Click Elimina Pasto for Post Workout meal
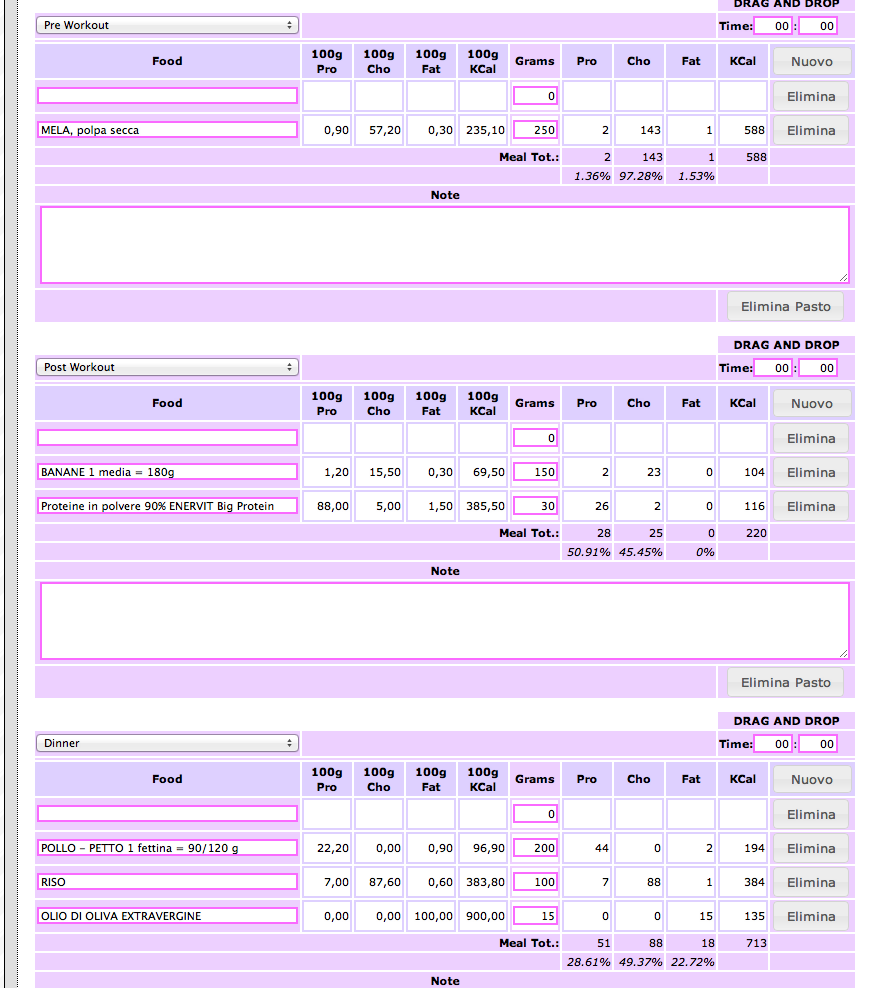Image resolution: width=870 pixels, height=988 pixels. click(786, 683)
